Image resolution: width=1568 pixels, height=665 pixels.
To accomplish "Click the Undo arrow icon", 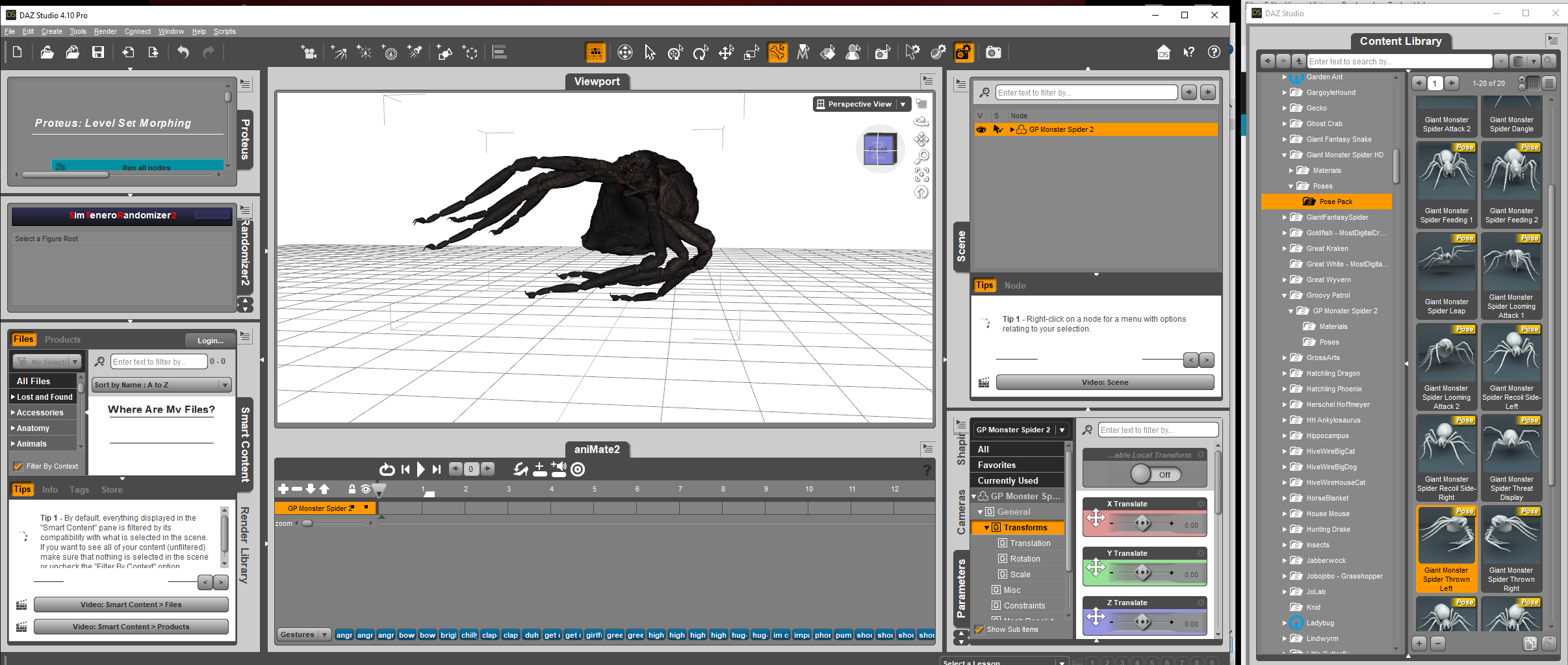I will 183,53.
